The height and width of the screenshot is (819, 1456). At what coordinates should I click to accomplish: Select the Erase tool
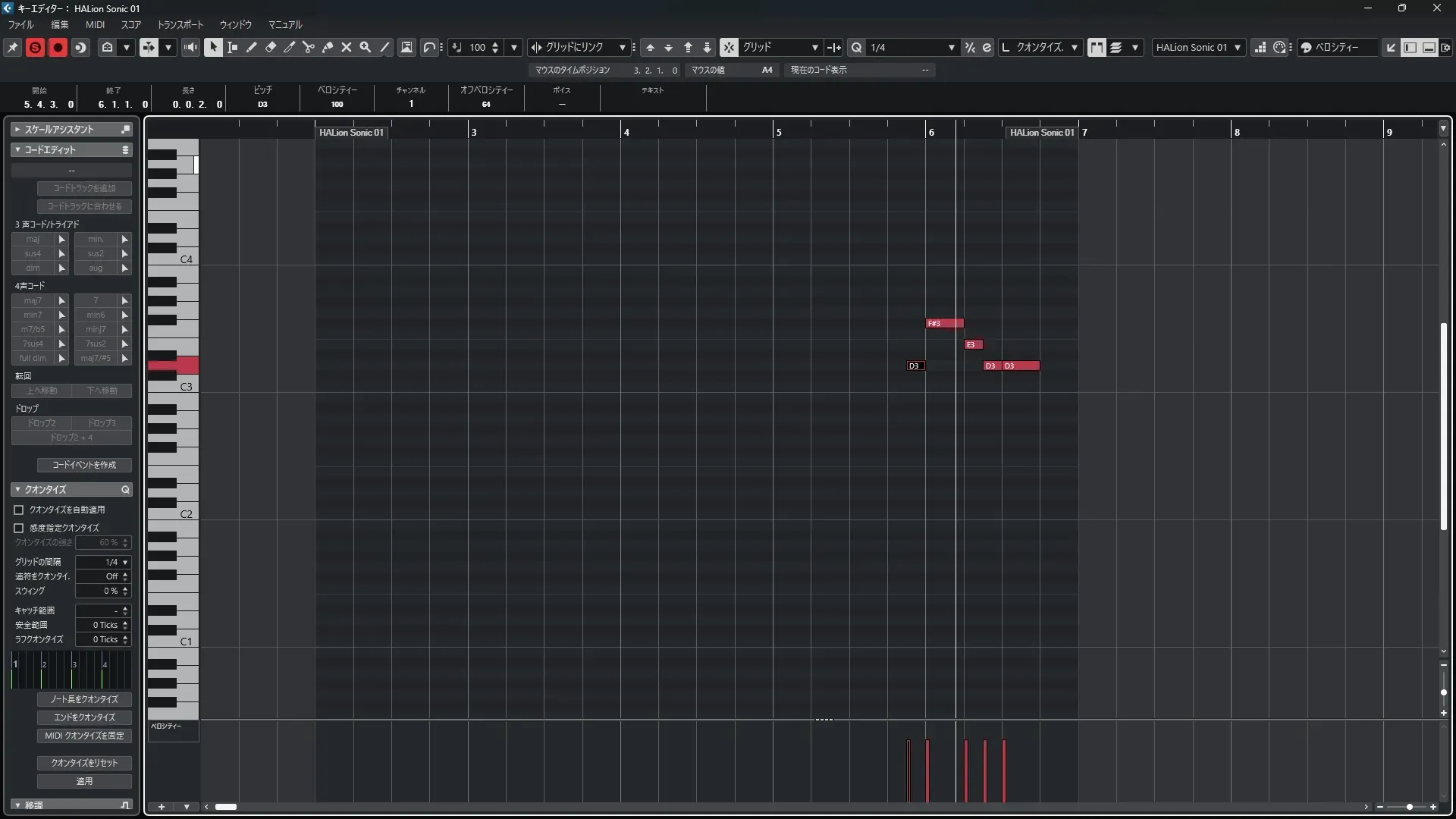click(x=271, y=47)
